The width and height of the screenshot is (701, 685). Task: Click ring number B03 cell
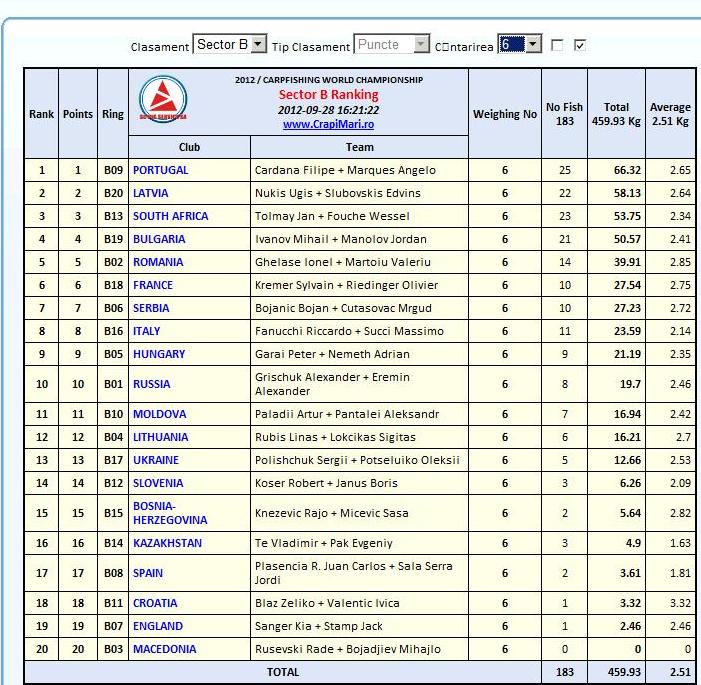[x=113, y=649]
